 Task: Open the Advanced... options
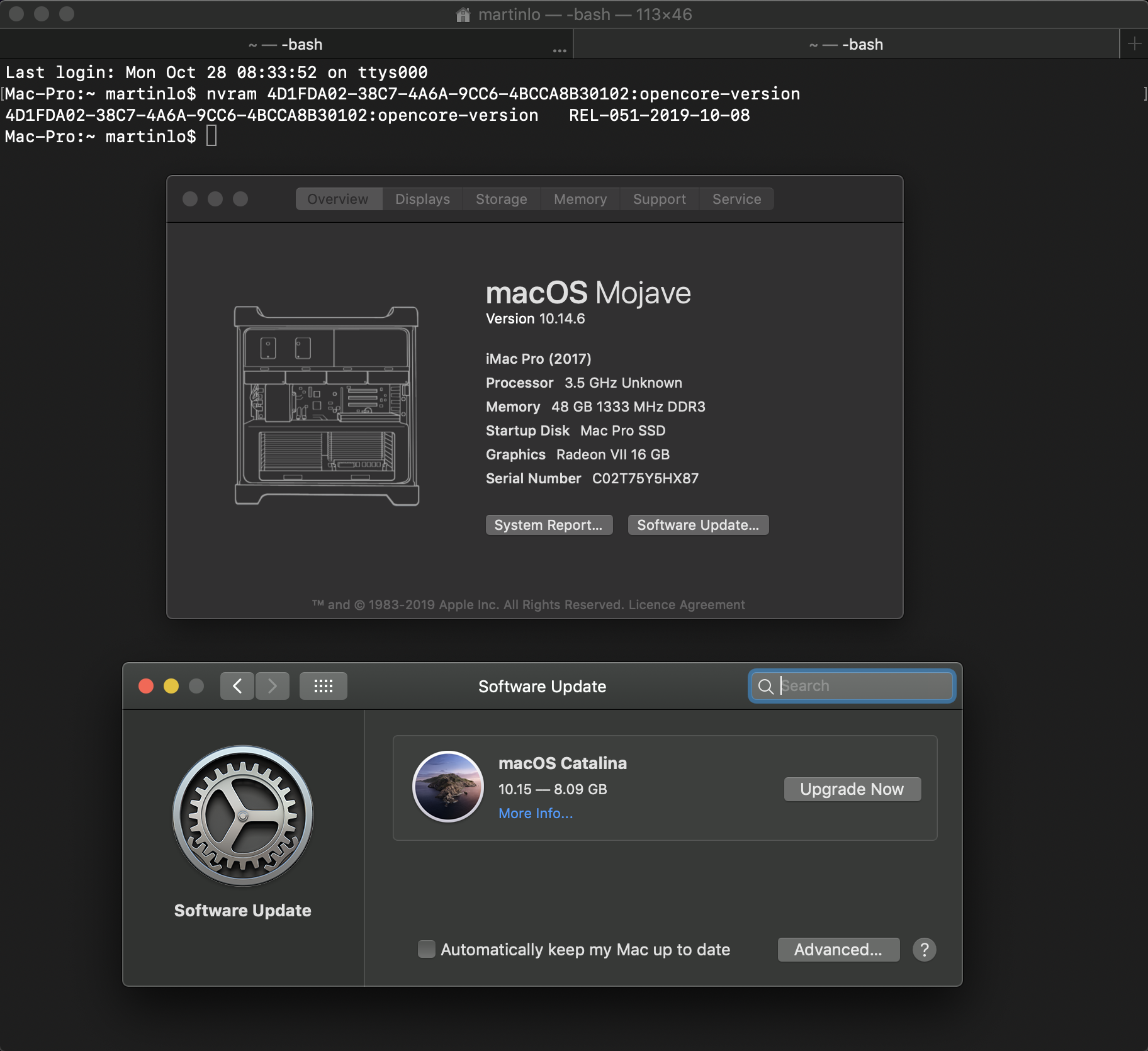(x=838, y=950)
